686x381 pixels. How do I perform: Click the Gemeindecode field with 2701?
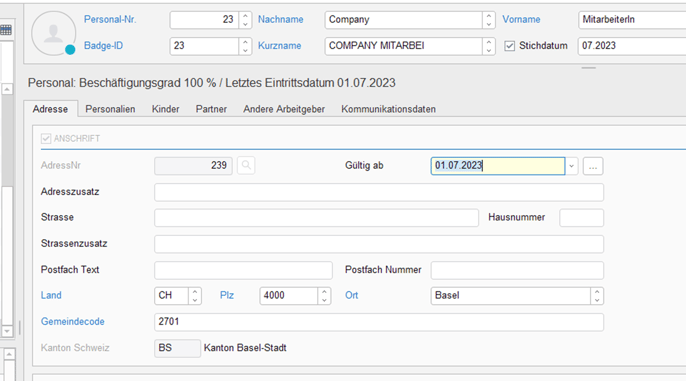click(379, 322)
